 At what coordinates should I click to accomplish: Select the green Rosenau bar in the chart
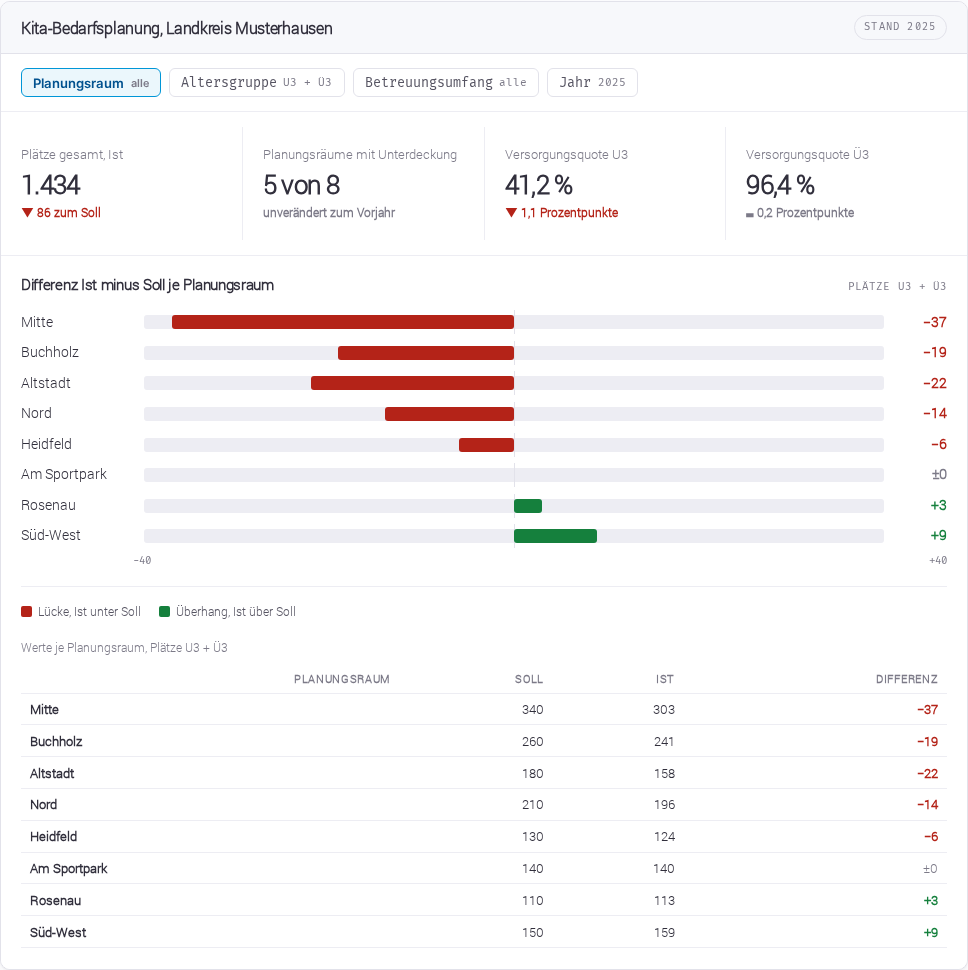528,506
